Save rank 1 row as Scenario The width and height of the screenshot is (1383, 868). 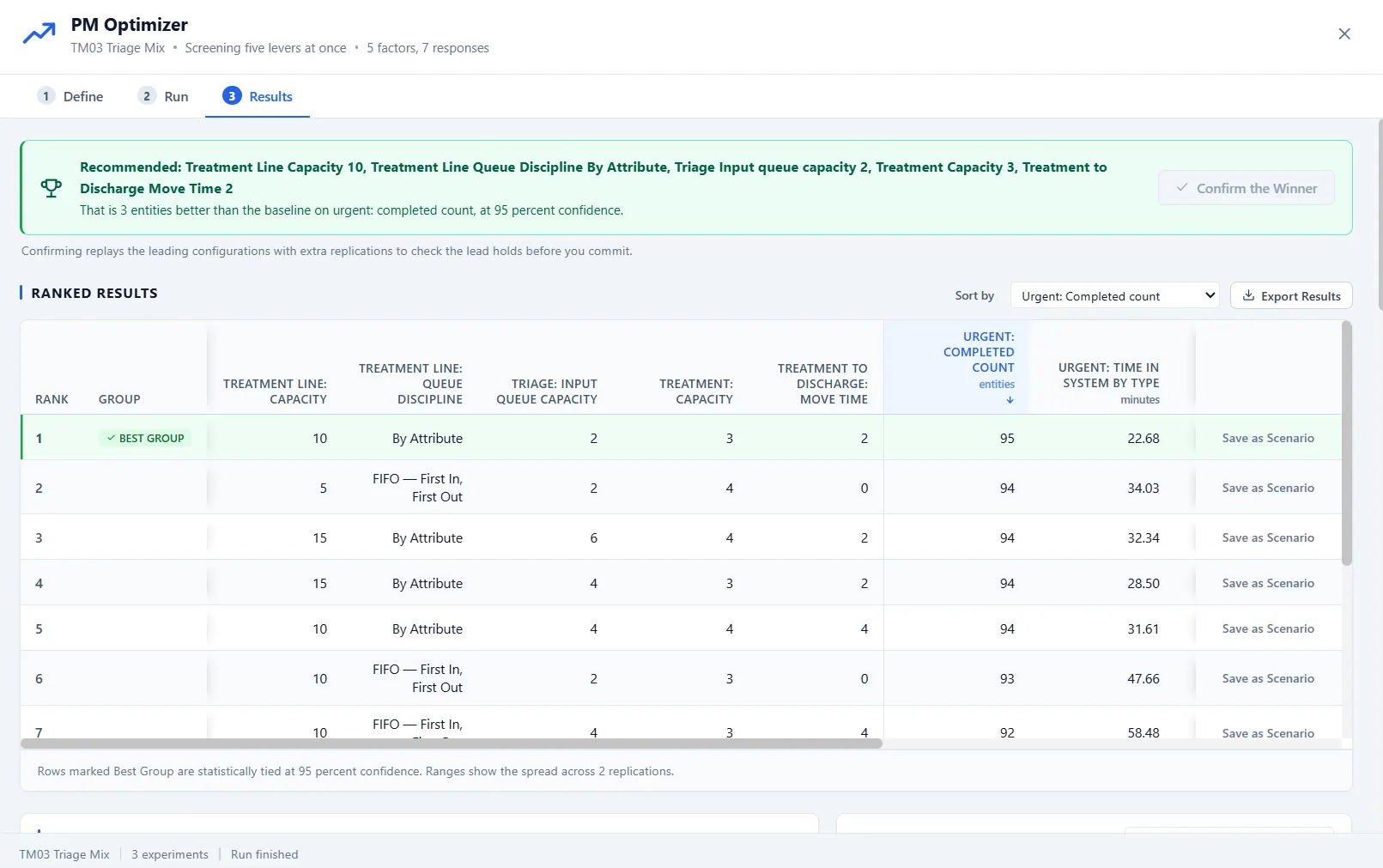coord(1268,438)
